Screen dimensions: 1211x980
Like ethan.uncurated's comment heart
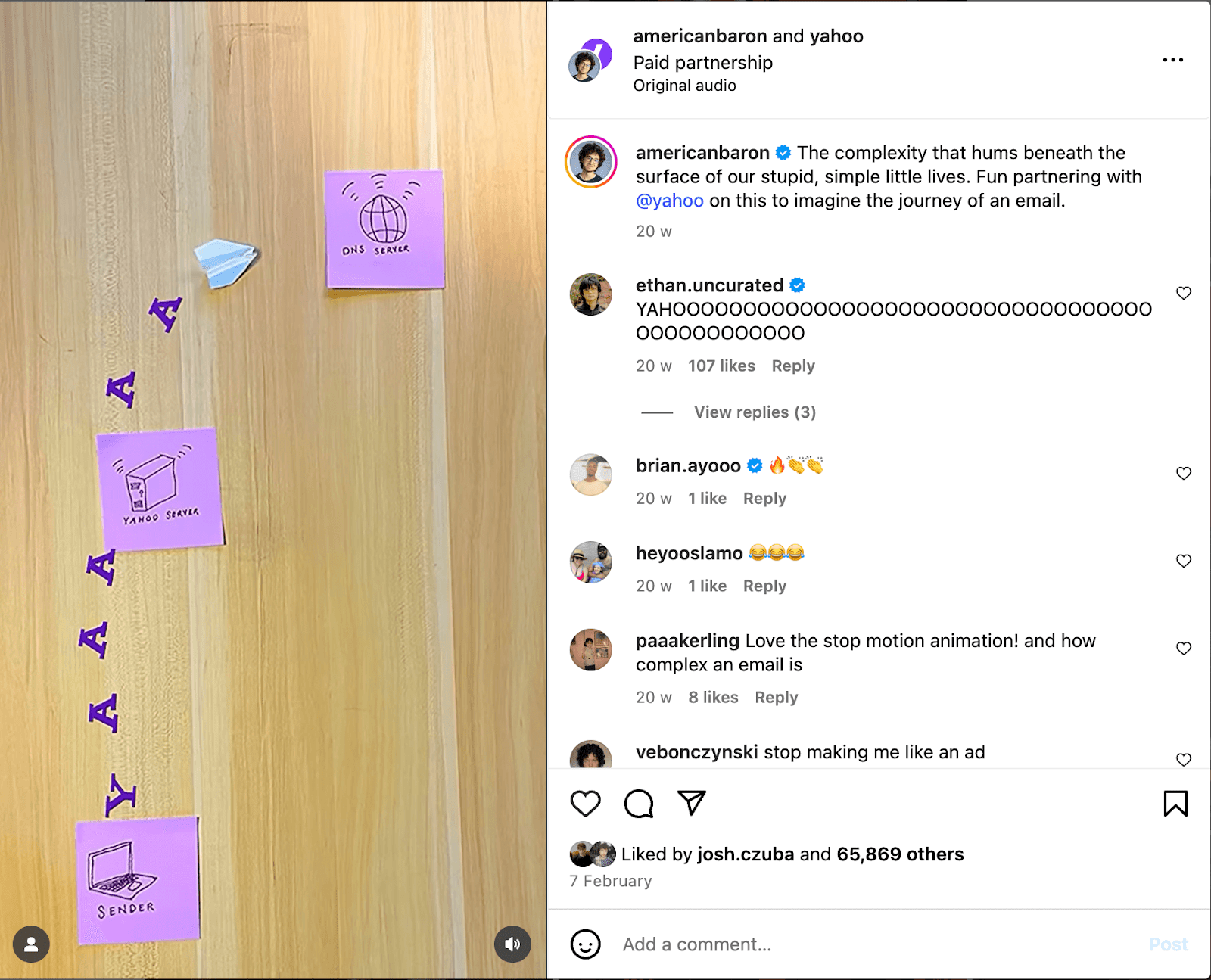click(x=1184, y=293)
